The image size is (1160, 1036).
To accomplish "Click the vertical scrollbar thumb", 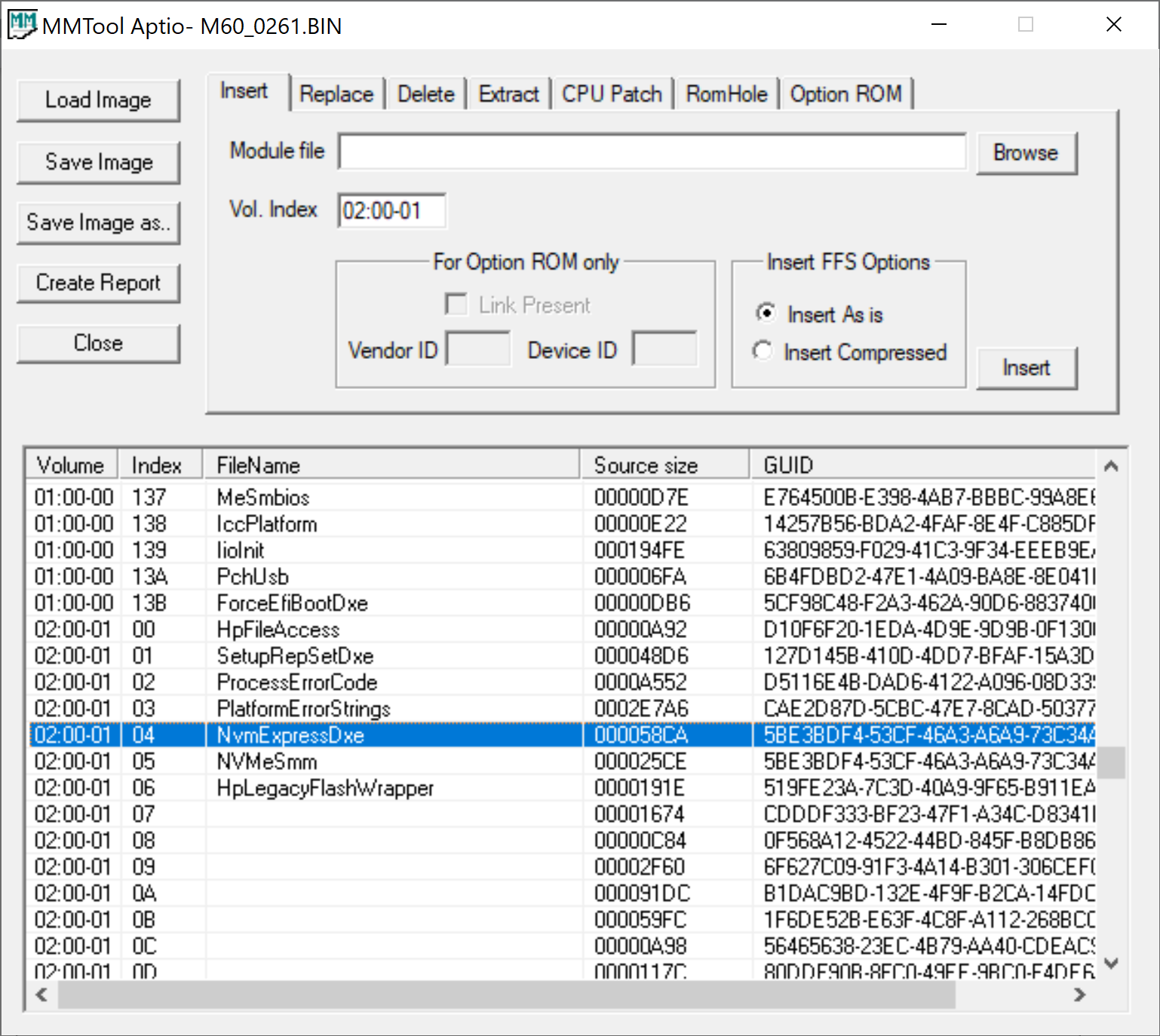I will [x=1111, y=762].
